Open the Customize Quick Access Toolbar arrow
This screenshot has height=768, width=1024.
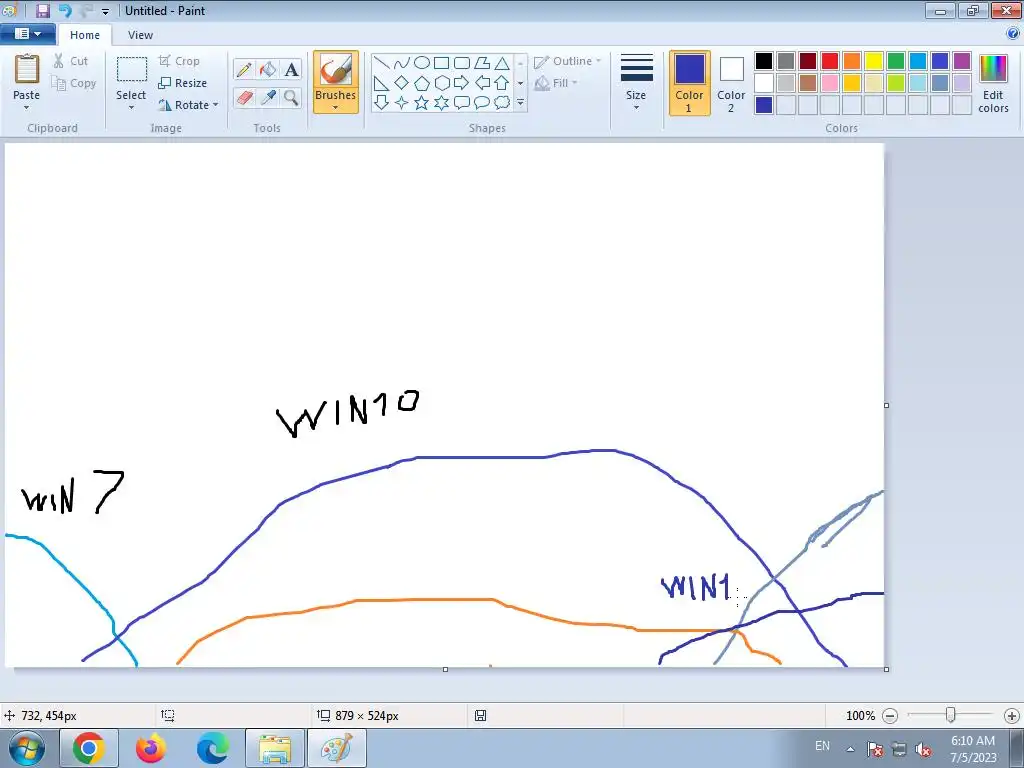click(x=105, y=11)
